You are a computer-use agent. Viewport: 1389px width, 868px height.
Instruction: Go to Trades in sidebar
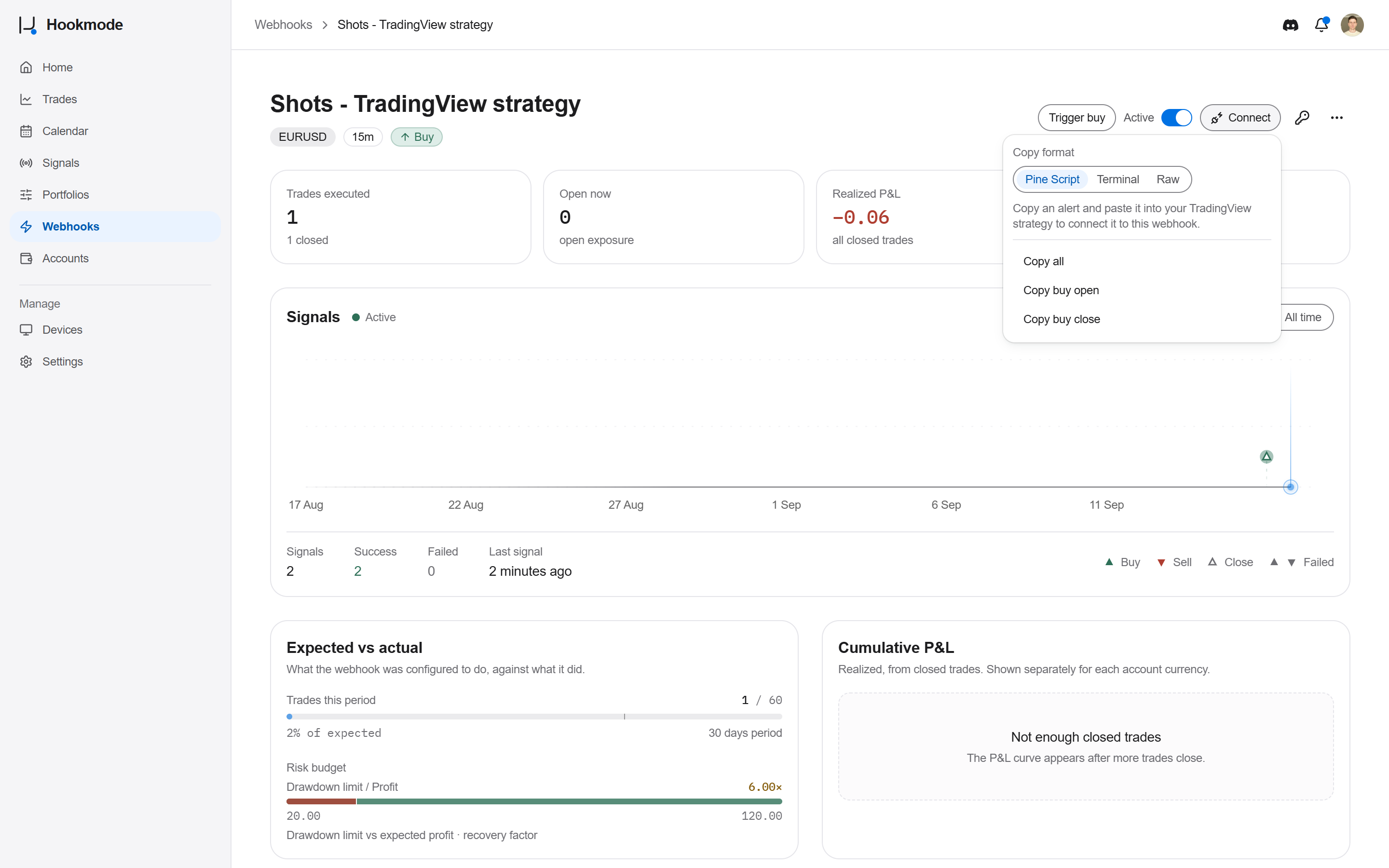[x=115, y=99]
